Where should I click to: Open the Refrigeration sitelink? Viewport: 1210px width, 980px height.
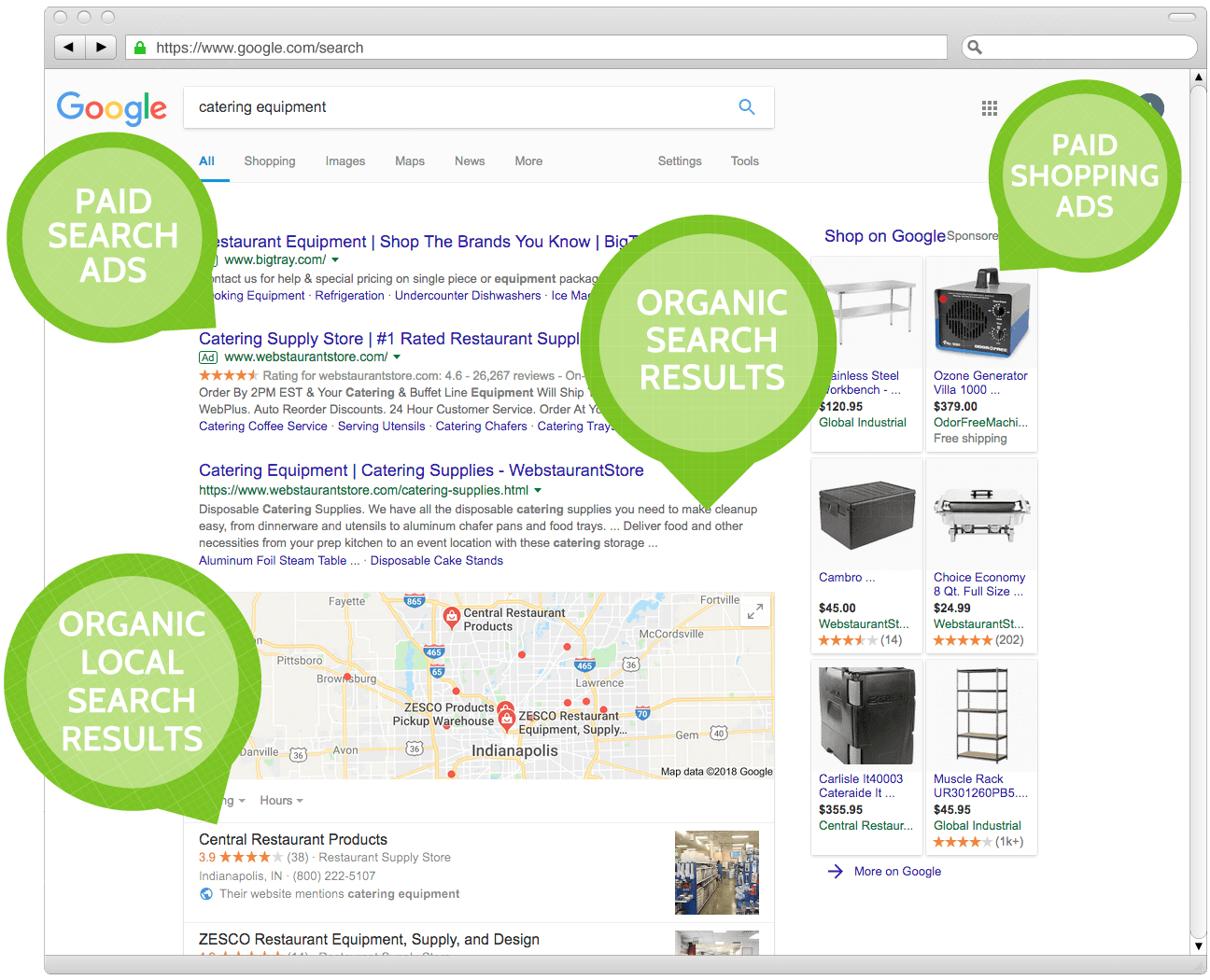[349, 296]
